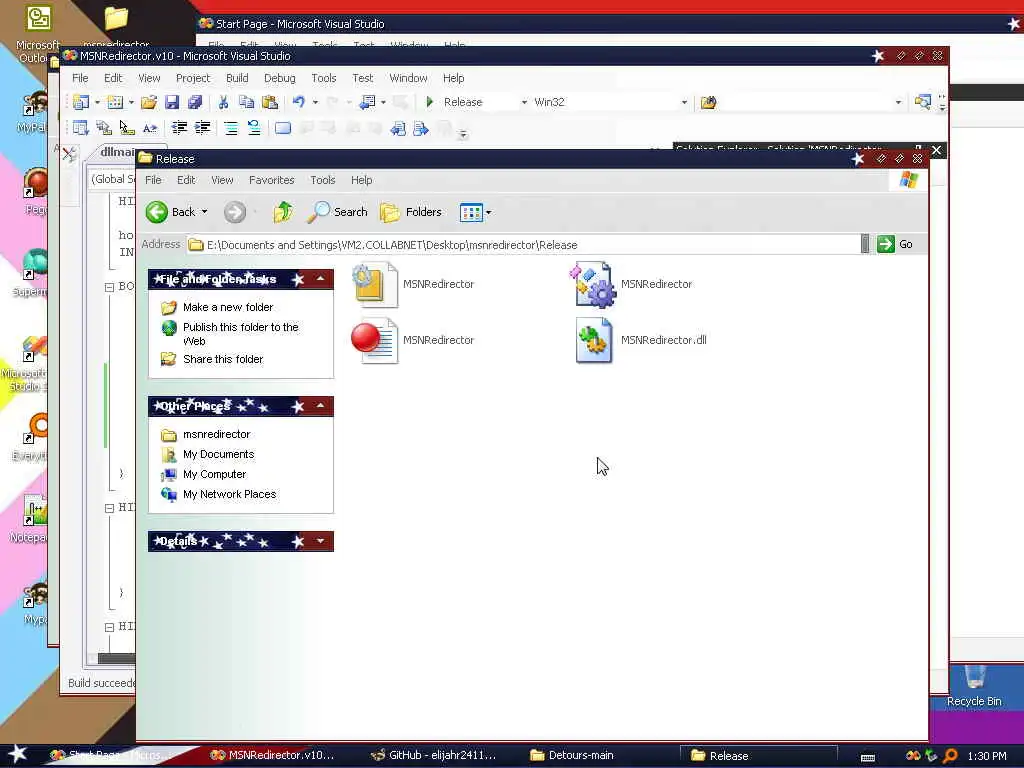Viewport: 1024px width, 768px height.
Task: Collapse the File and Folder Tasks panel
Action: (321, 279)
